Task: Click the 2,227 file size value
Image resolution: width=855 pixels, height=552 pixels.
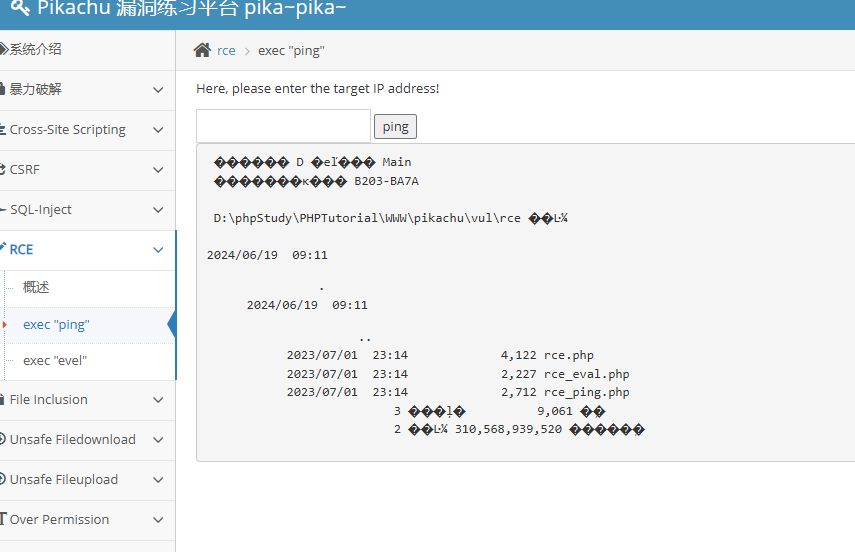Action: (519, 374)
